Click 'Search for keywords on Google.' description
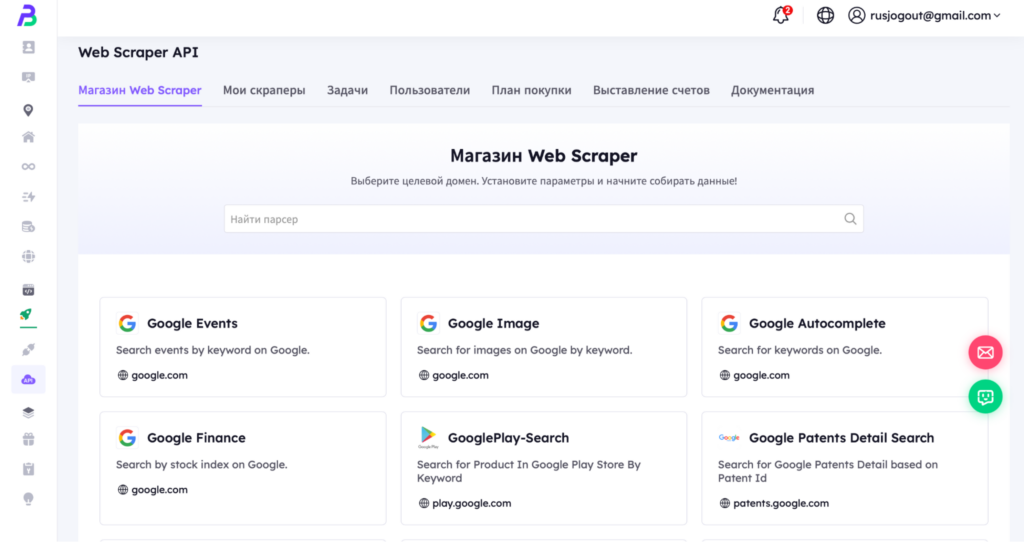The height and width of the screenshot is (542, 1024). [800, 350]
